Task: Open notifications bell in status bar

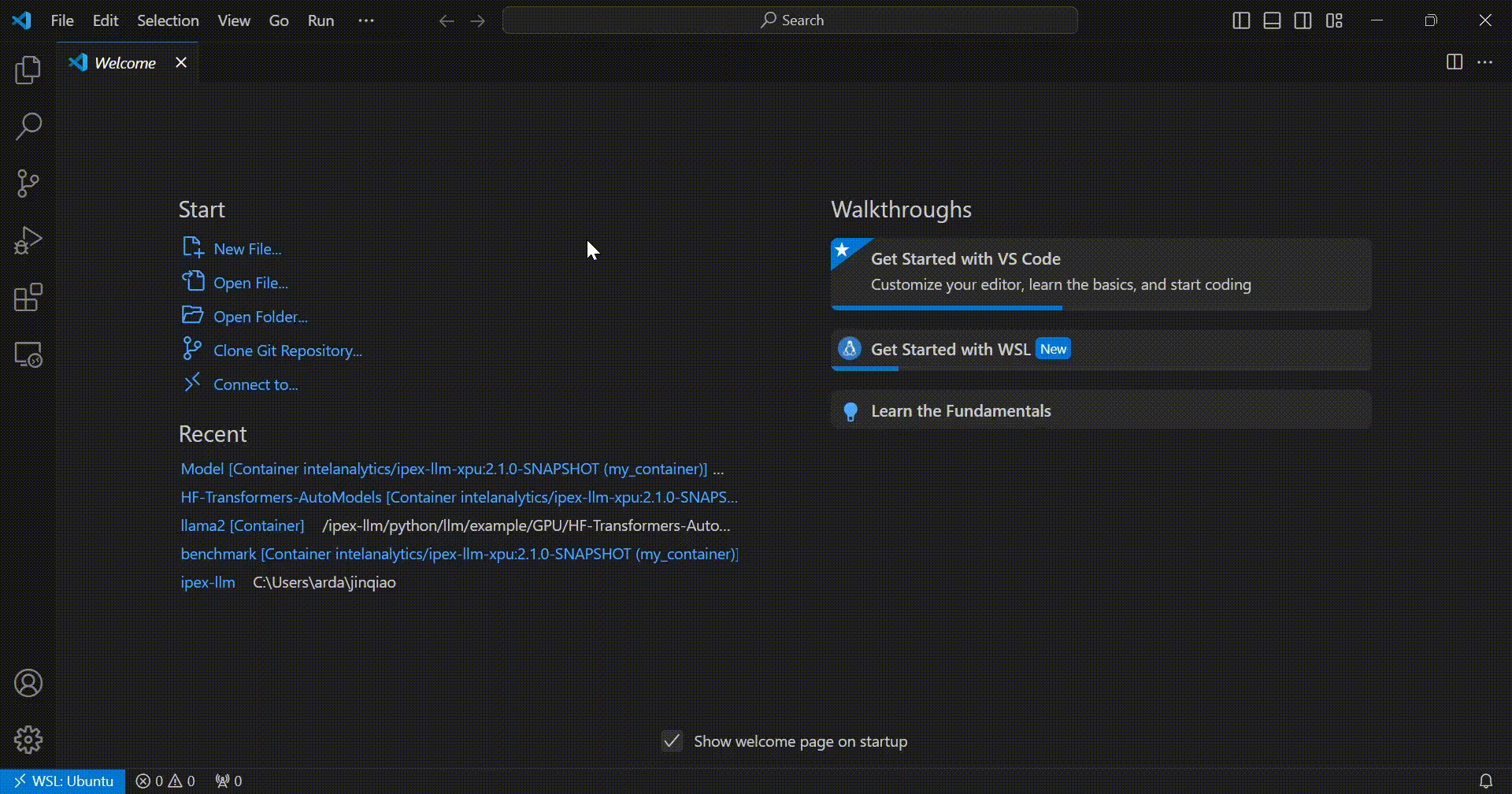Action: (1486, 781)
